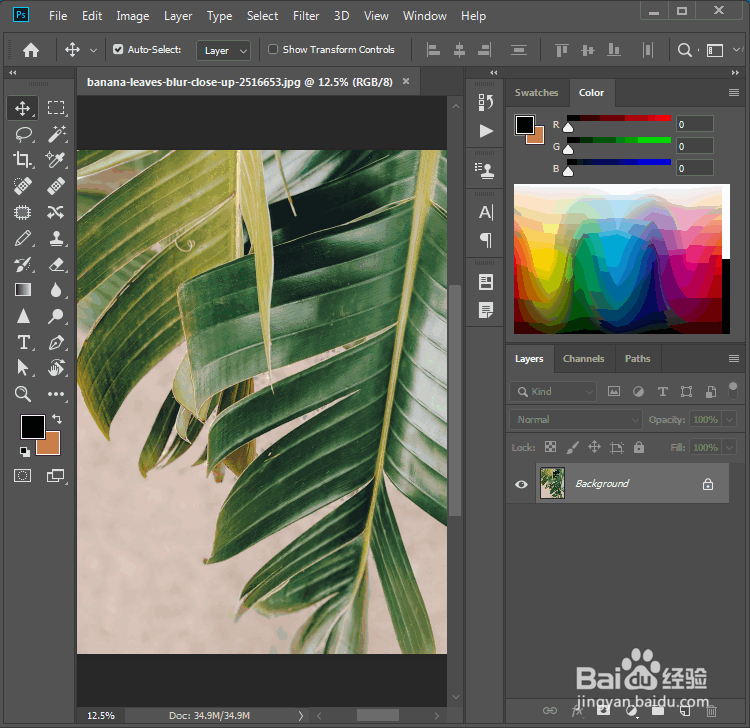Toggle lock transparent pixels
Viewport: 750px width, 728px height.
[x=550, y=447]
